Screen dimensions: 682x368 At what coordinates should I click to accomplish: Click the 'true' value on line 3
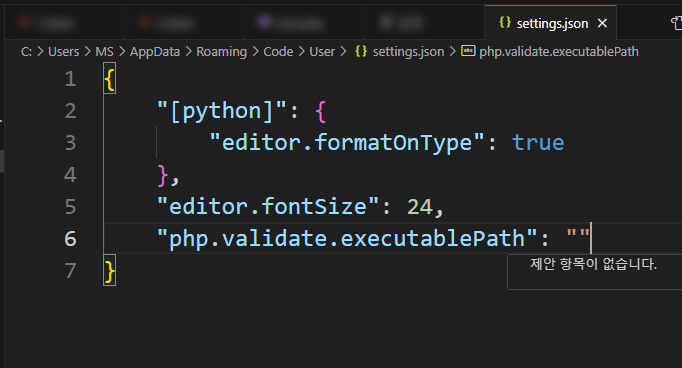[538, 143]
